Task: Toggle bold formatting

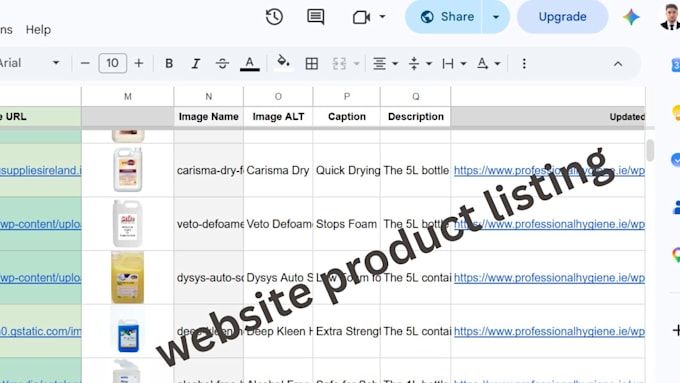Action: click(169, 64)
